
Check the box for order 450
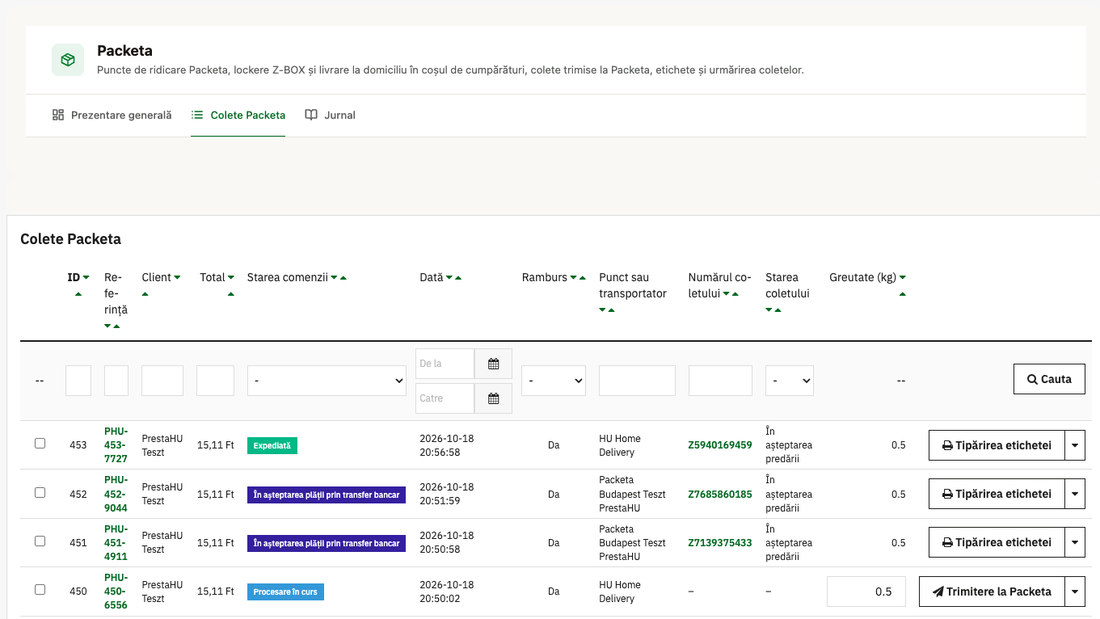pyautogui.click(x=40, y=590)
